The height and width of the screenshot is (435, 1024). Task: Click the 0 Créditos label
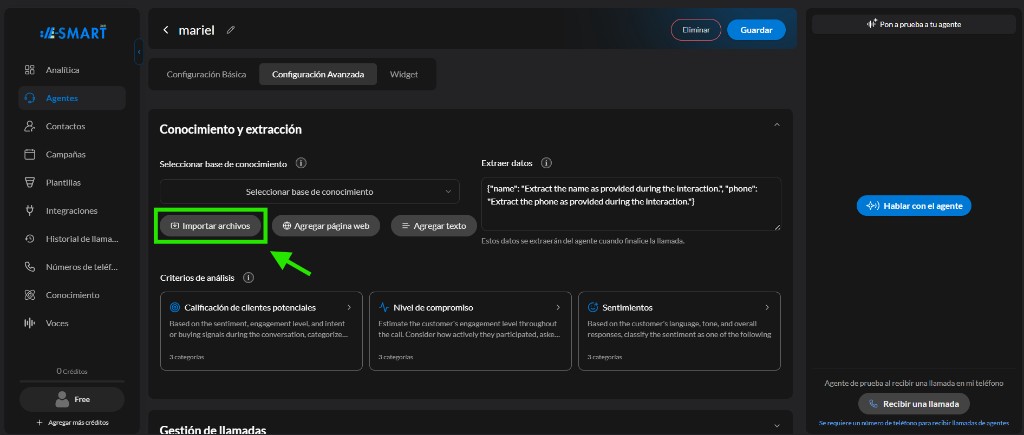click(72, 371)
